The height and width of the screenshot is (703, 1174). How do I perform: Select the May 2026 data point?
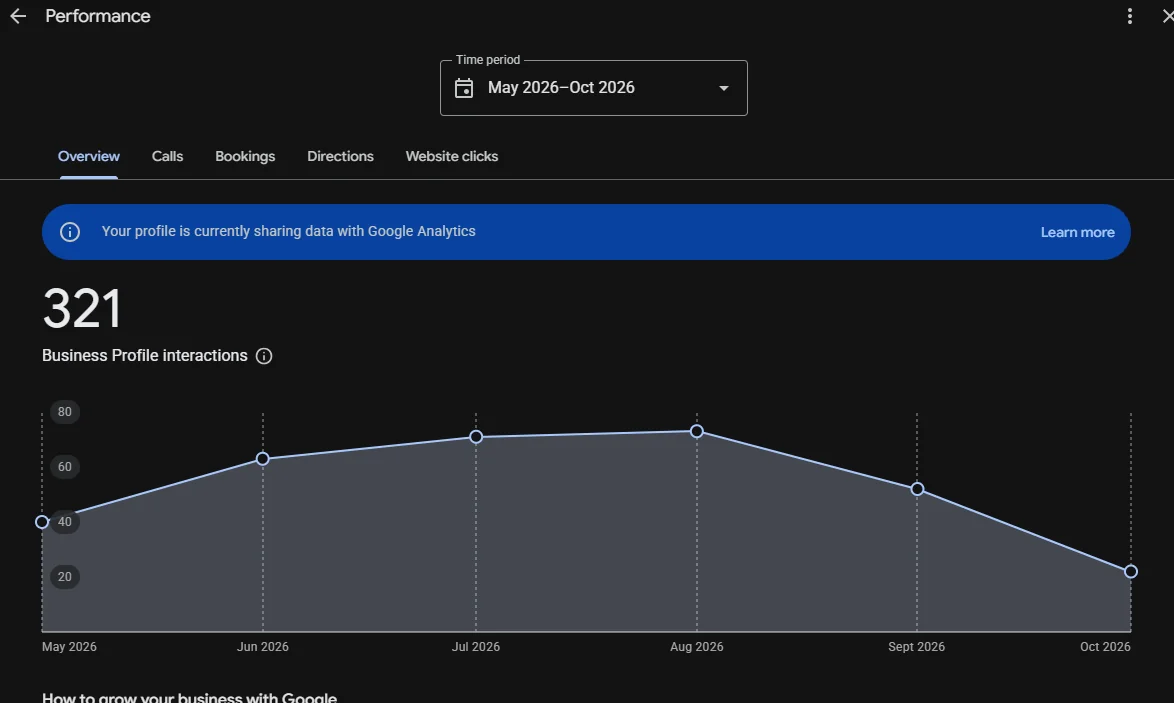point(42,522)
